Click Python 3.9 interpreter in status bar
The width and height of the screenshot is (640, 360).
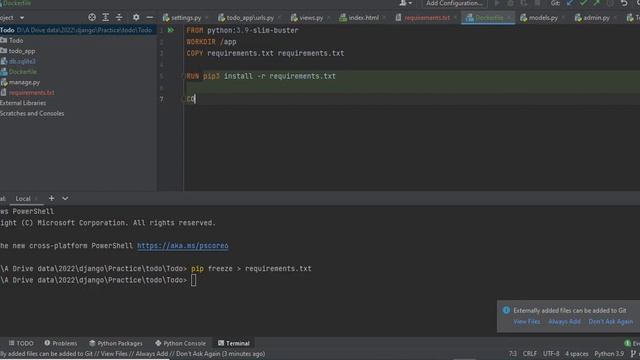tap(609, 353)
